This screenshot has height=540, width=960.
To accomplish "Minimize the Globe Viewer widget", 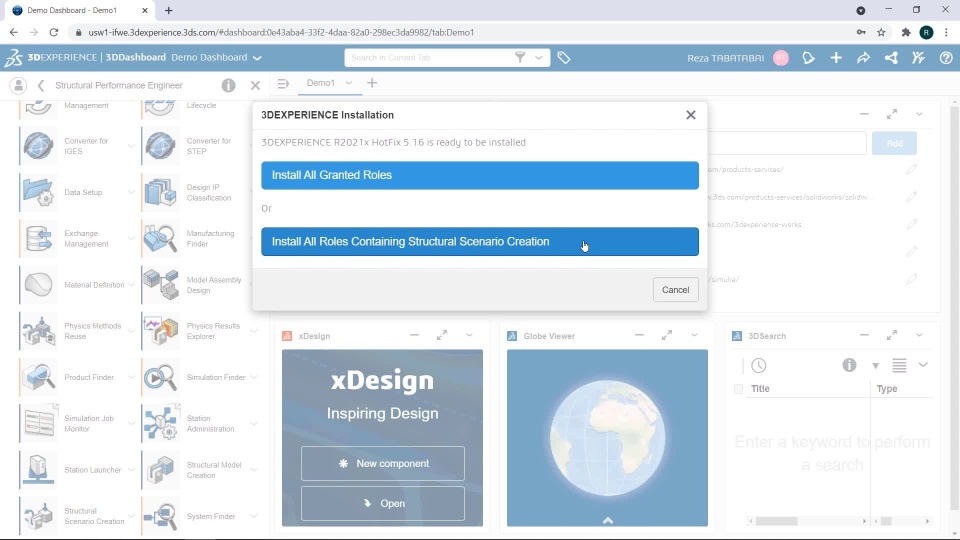I will tap(639, 336).
